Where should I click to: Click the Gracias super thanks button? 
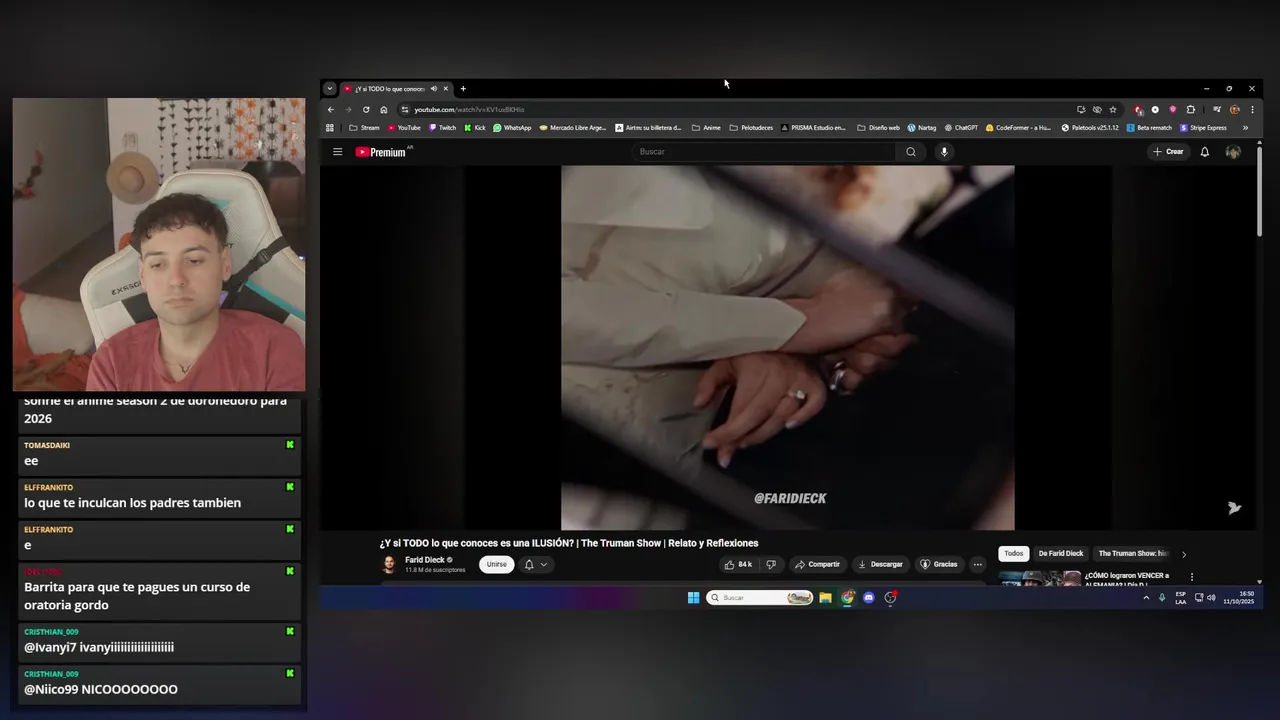click(939, 565)
